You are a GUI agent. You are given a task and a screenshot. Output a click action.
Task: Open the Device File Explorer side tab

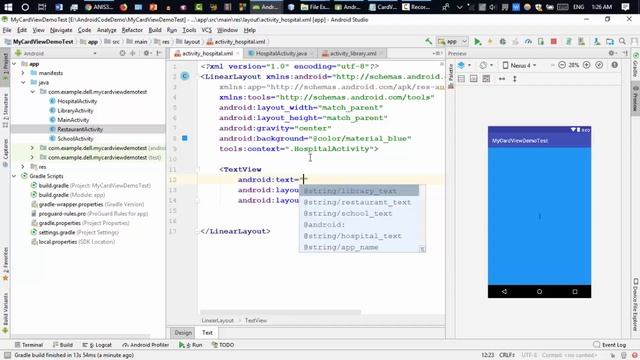636,305
